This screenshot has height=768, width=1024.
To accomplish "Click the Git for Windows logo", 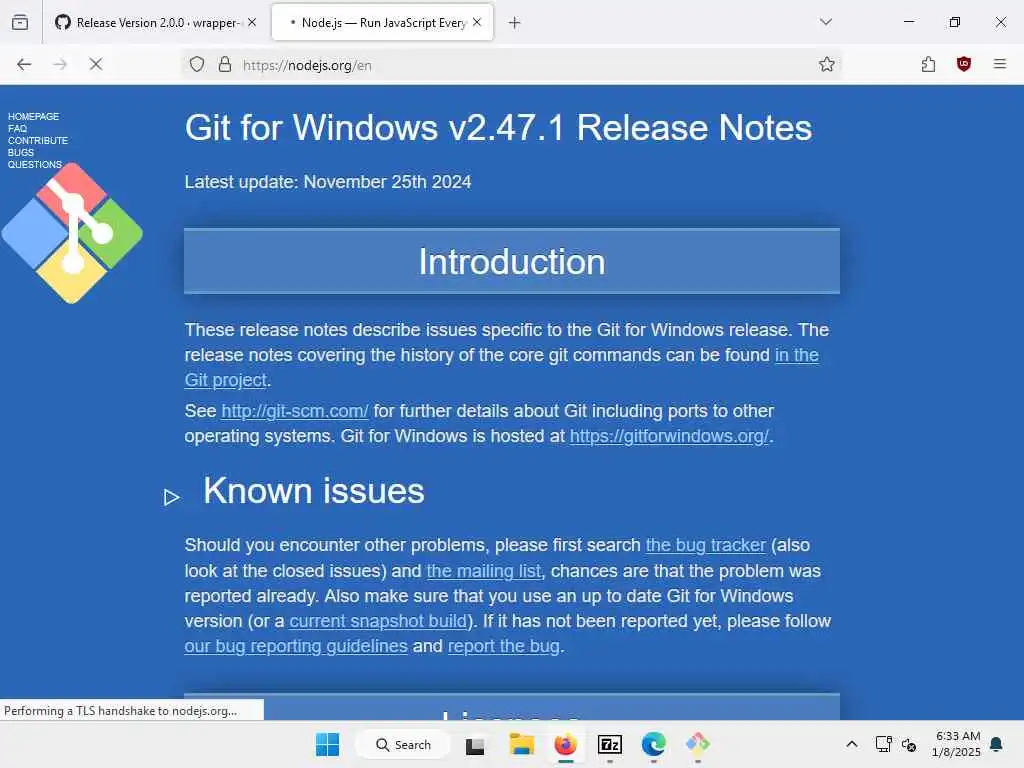I will coord(72,233).
